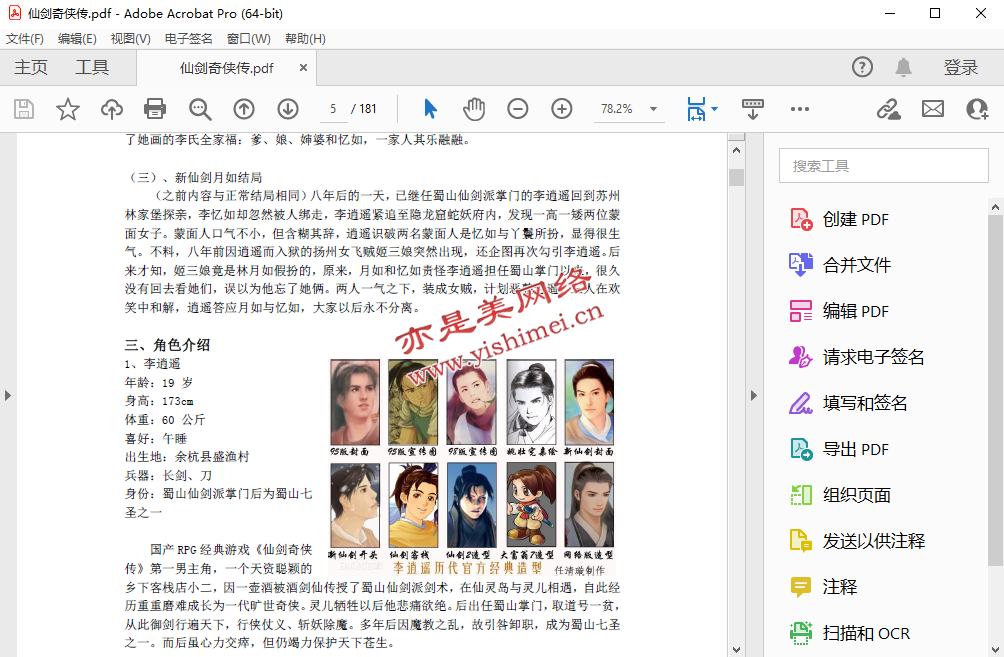Open the 导出 PDF tool
The height and width of the screenshot is (657, 1004).
(x=839, y=449)
